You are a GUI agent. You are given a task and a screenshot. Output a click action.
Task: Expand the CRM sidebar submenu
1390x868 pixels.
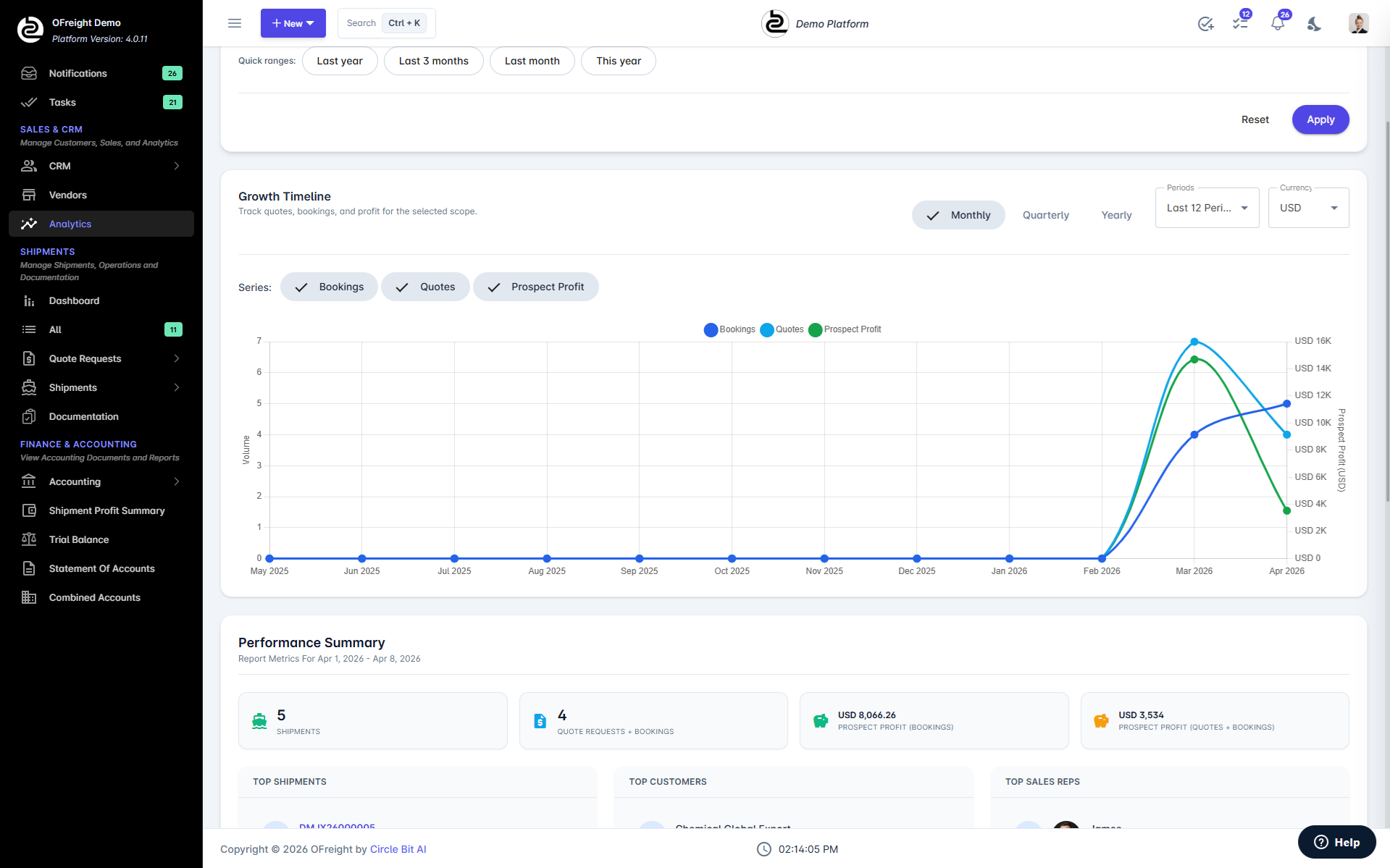176,166
